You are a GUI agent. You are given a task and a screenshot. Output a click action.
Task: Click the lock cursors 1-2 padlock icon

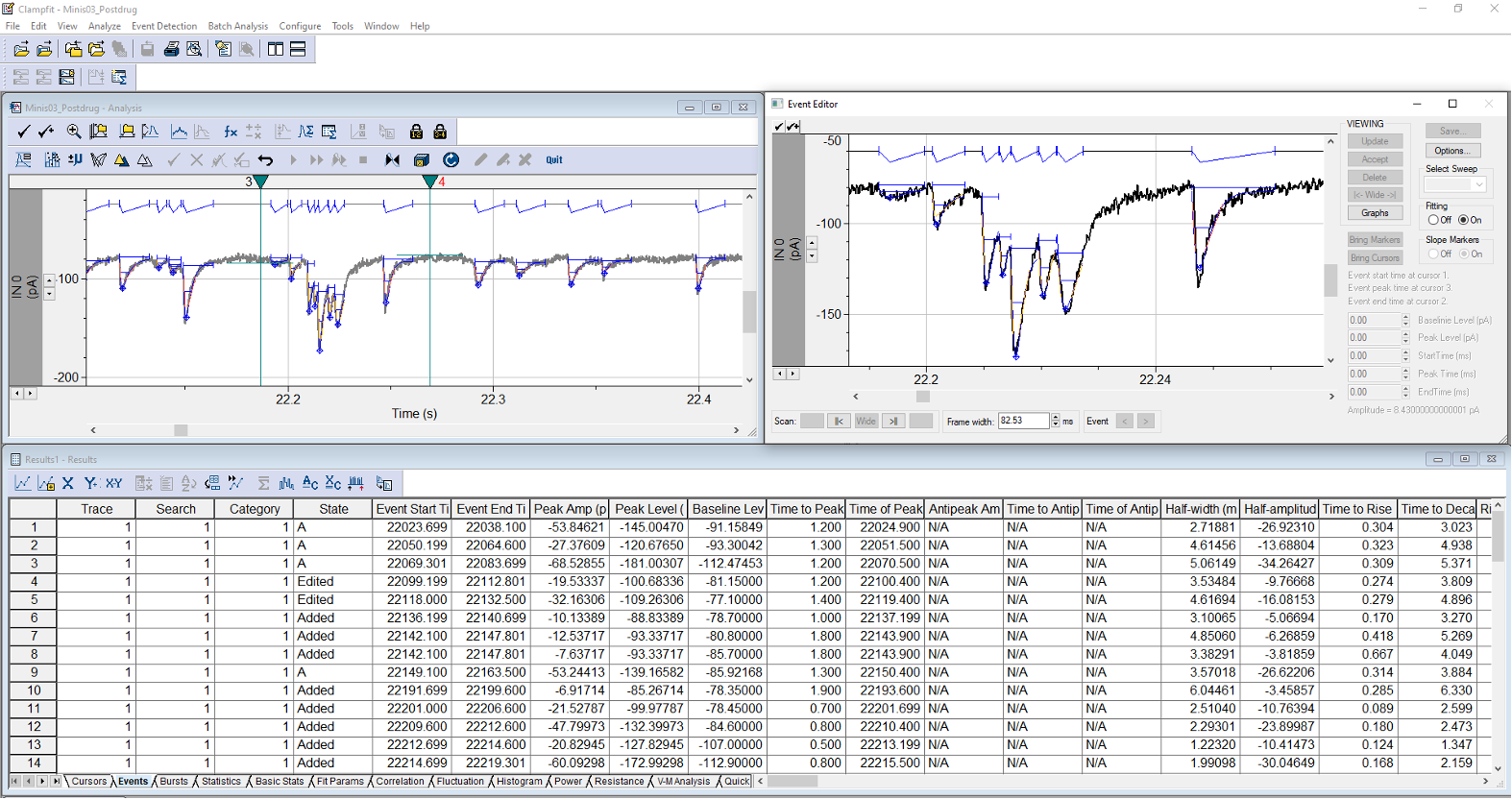tap(416, 132)
